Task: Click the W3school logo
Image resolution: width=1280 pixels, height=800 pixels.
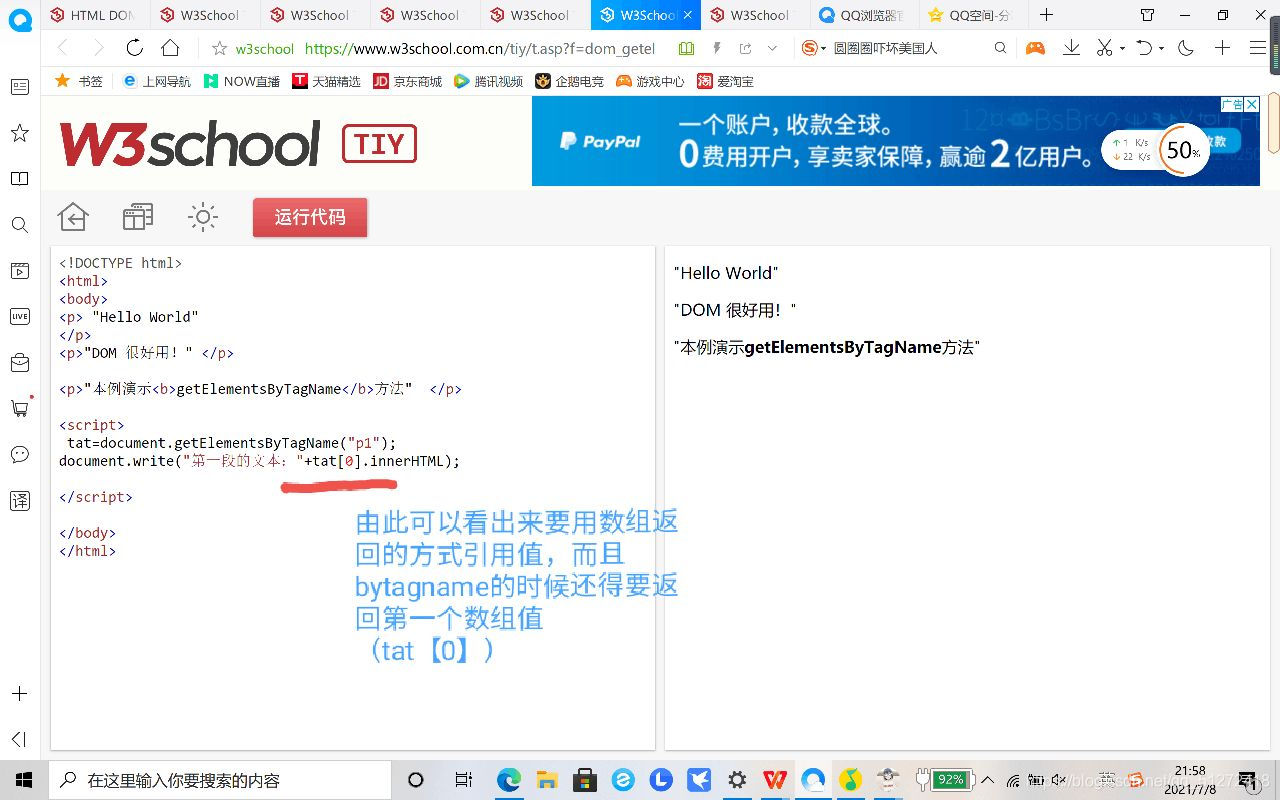Action: 190,144
